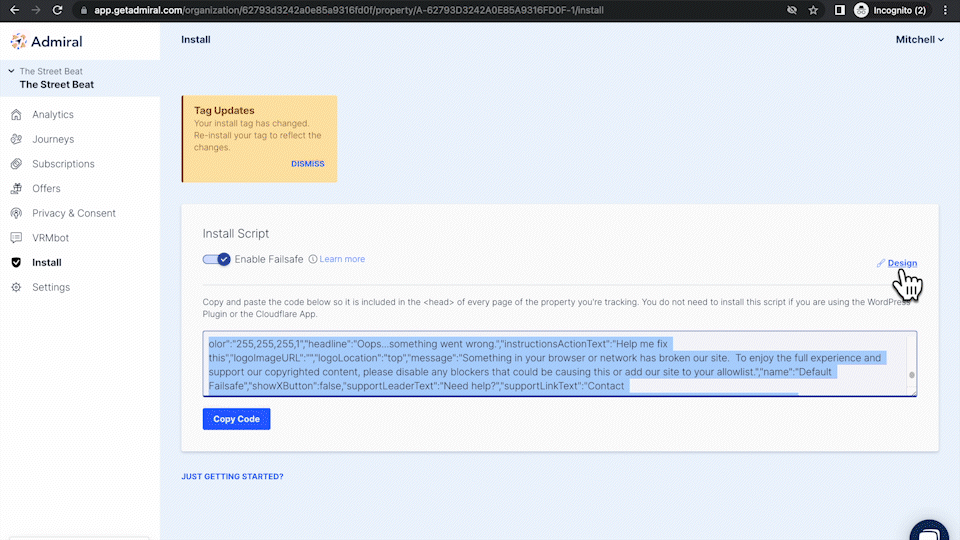The width and height of the screenshot is (960, 540).
Task: Click the Privacy & Consent fingerprint icon
Action: pyautogui.click(x=17, y=213)
